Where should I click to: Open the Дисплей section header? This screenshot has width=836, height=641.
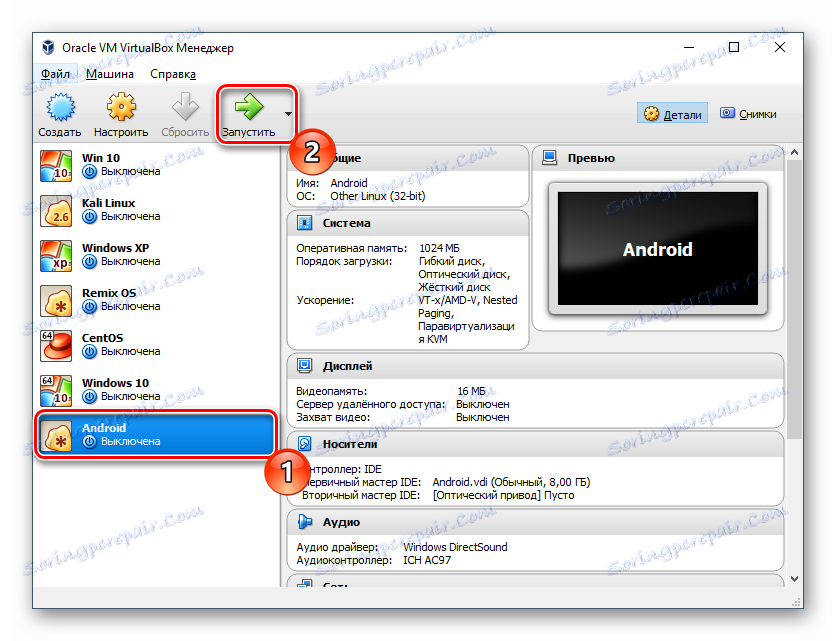coord(535,366)
